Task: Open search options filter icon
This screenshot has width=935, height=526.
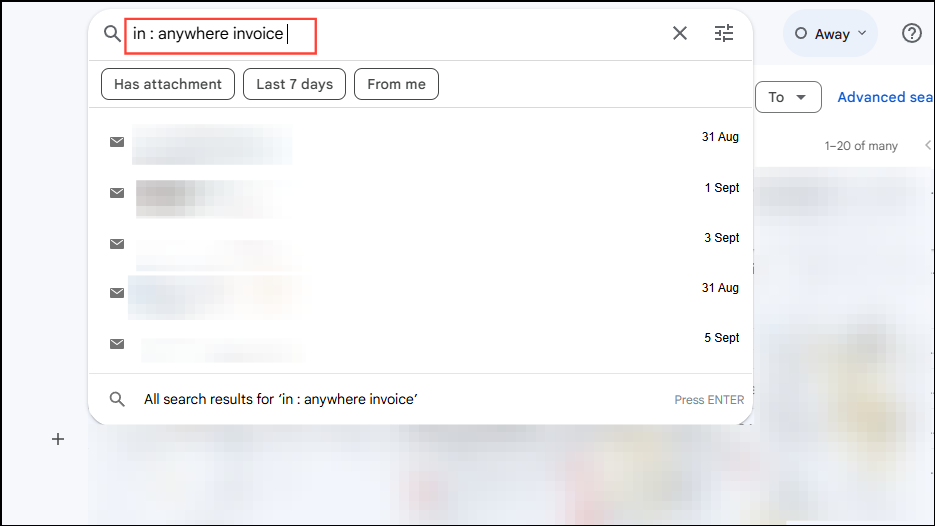Action: [724, 34]
